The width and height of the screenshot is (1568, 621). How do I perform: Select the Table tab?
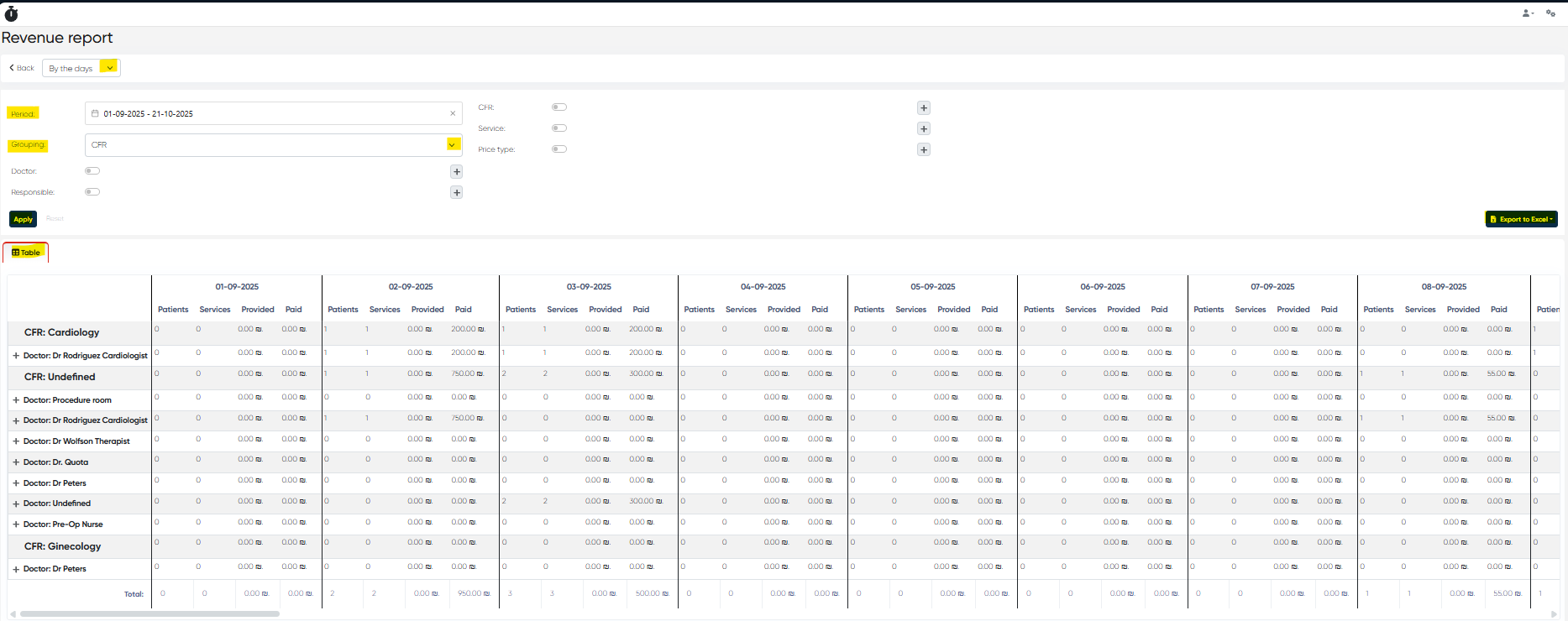[26, 253]
